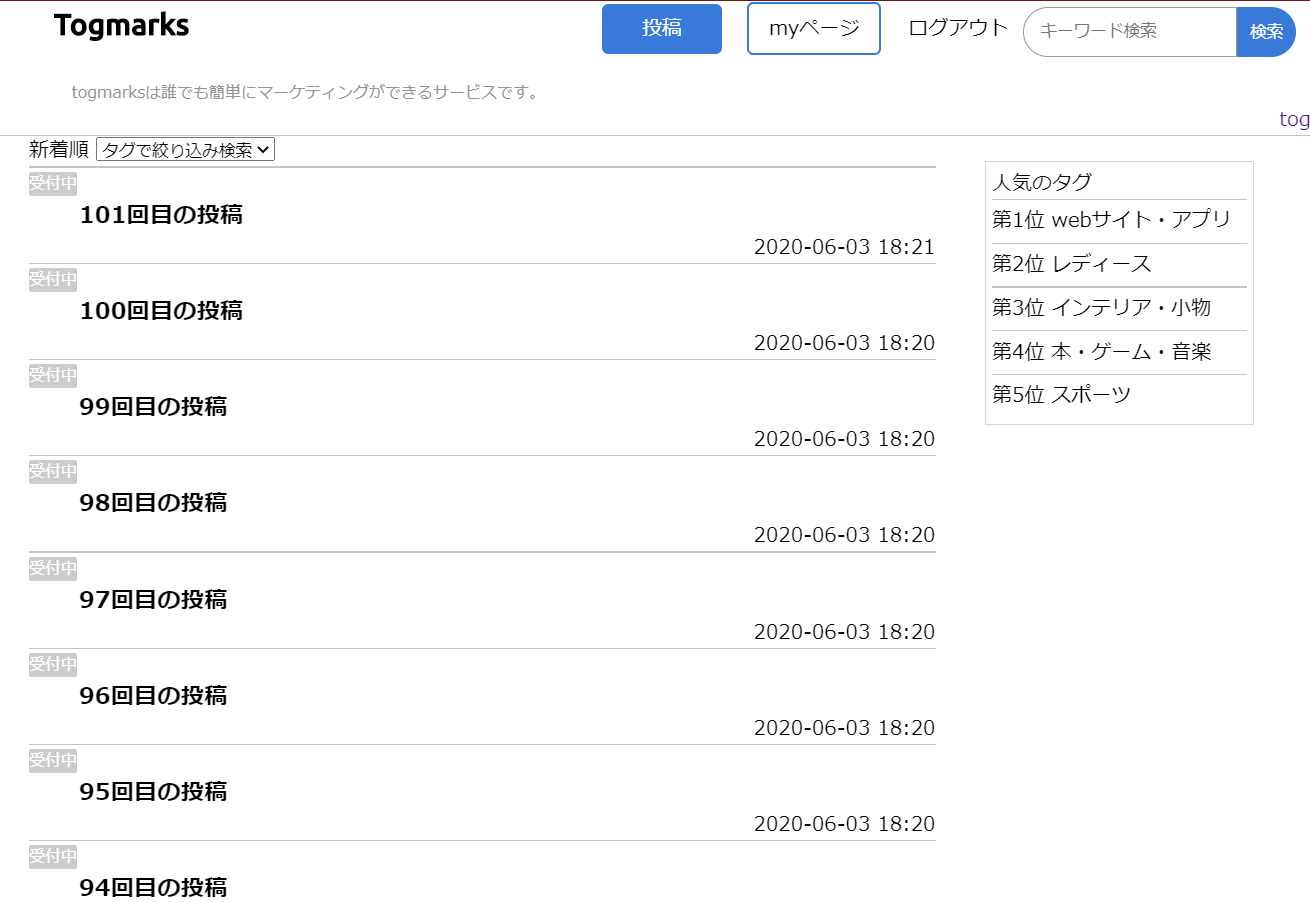Click the ログアウト link
1310x902 pixels.
[958, 28]
